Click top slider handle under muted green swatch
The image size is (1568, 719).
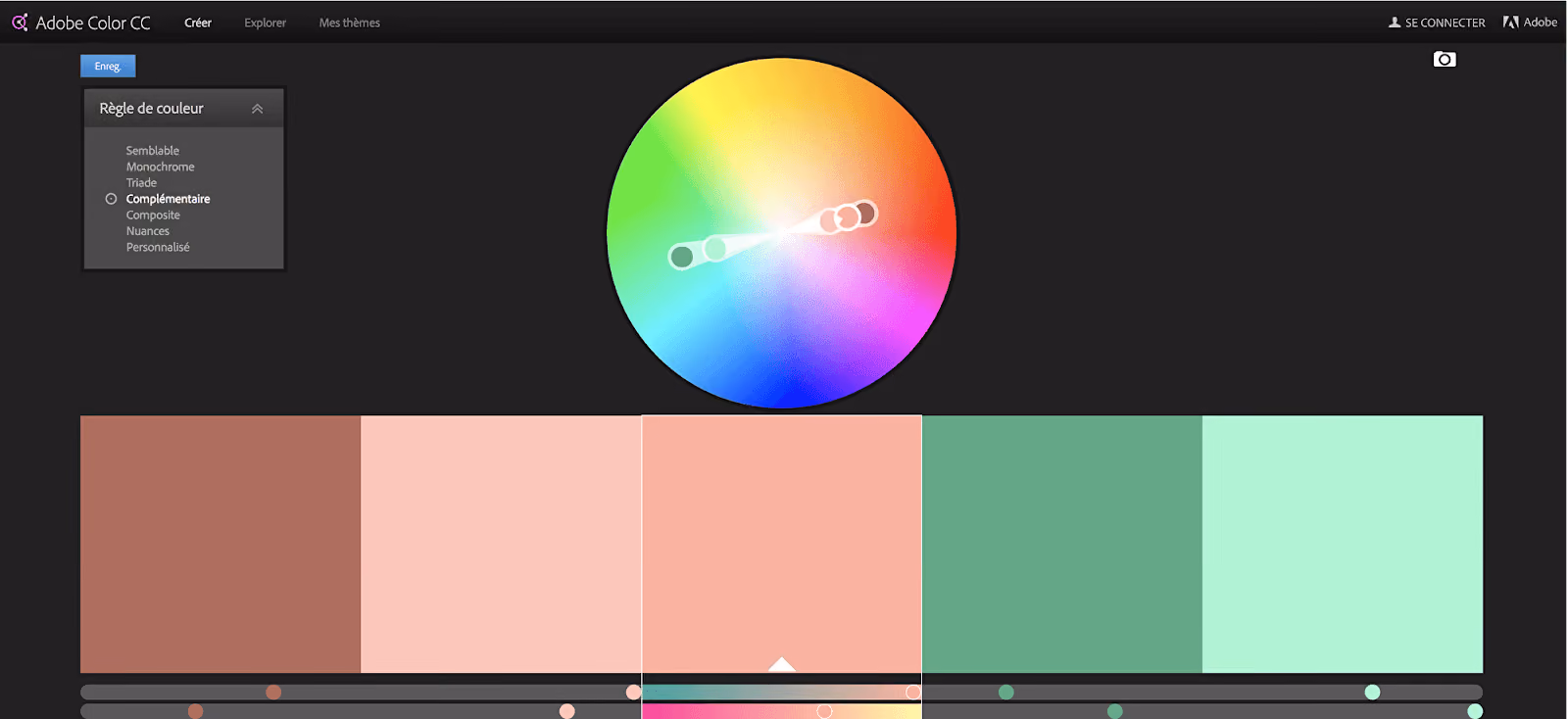[x=1005, y=693]
